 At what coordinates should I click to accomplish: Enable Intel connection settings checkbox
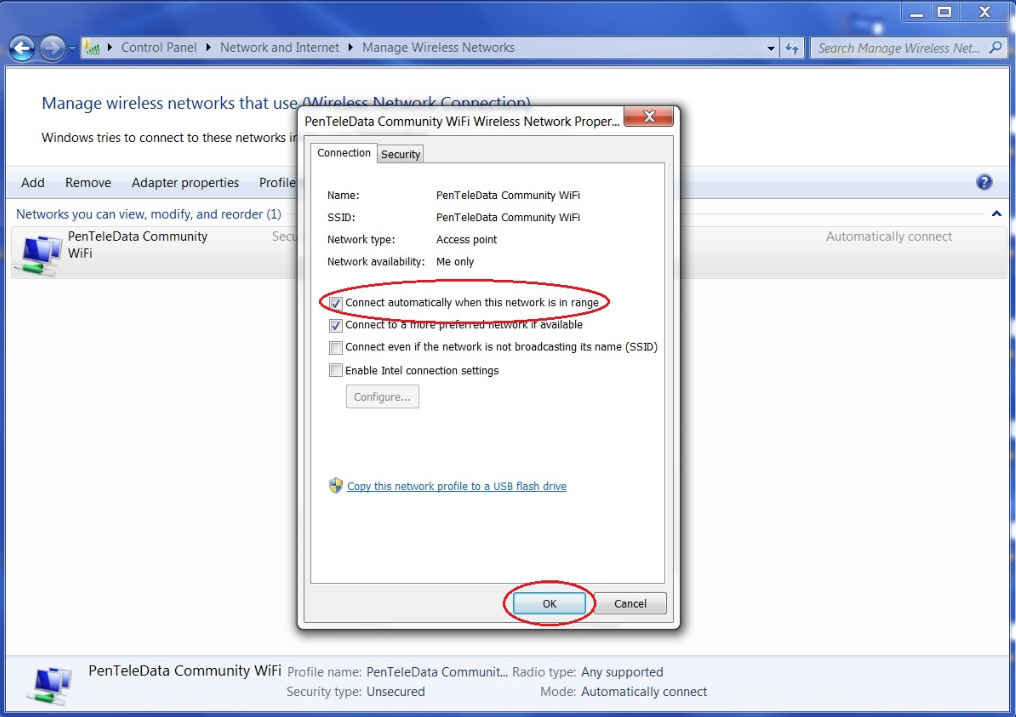[x=336, y=371]
